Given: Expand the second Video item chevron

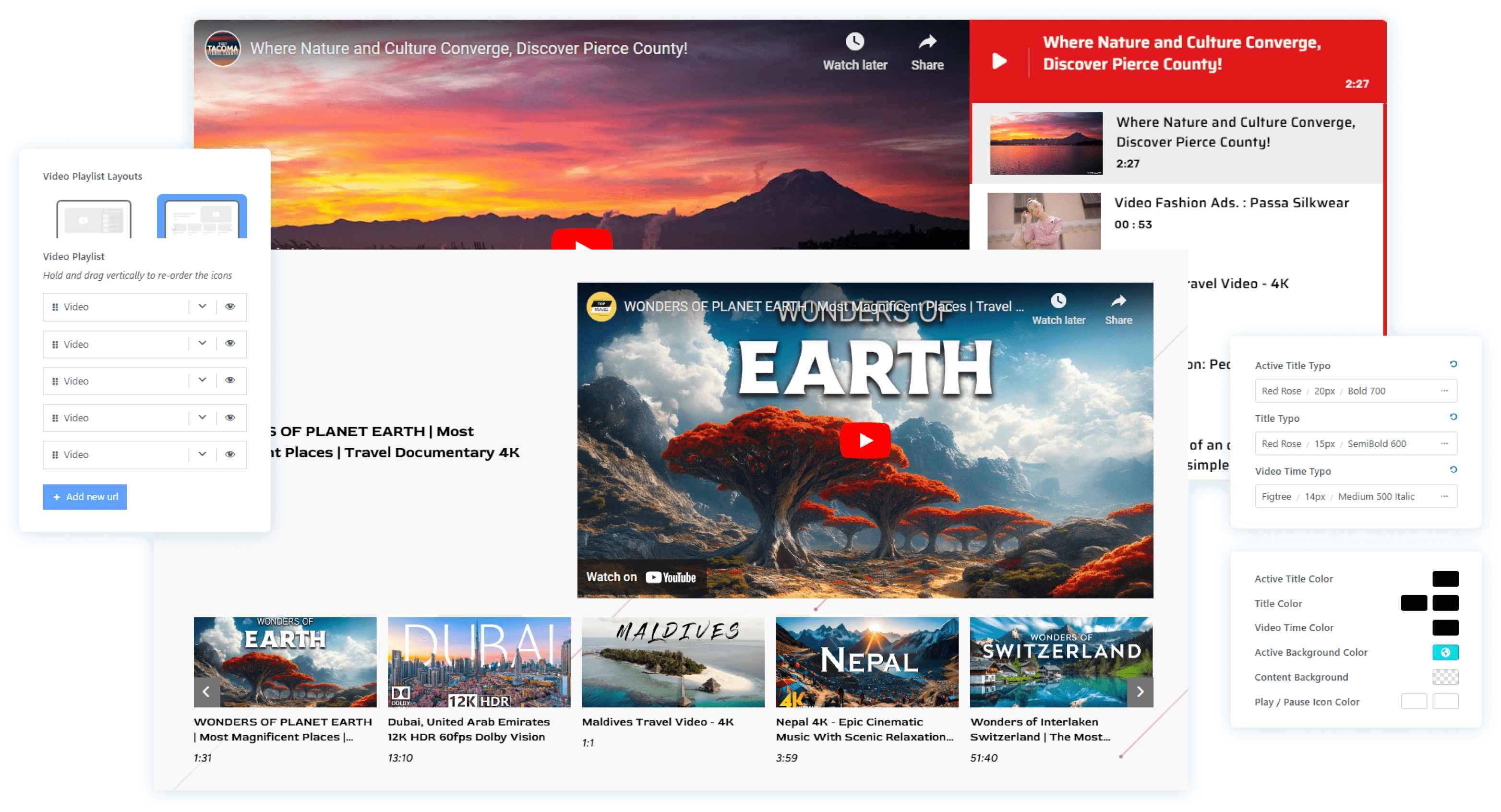Looking at the screenshot, I should tap(202, 343).
